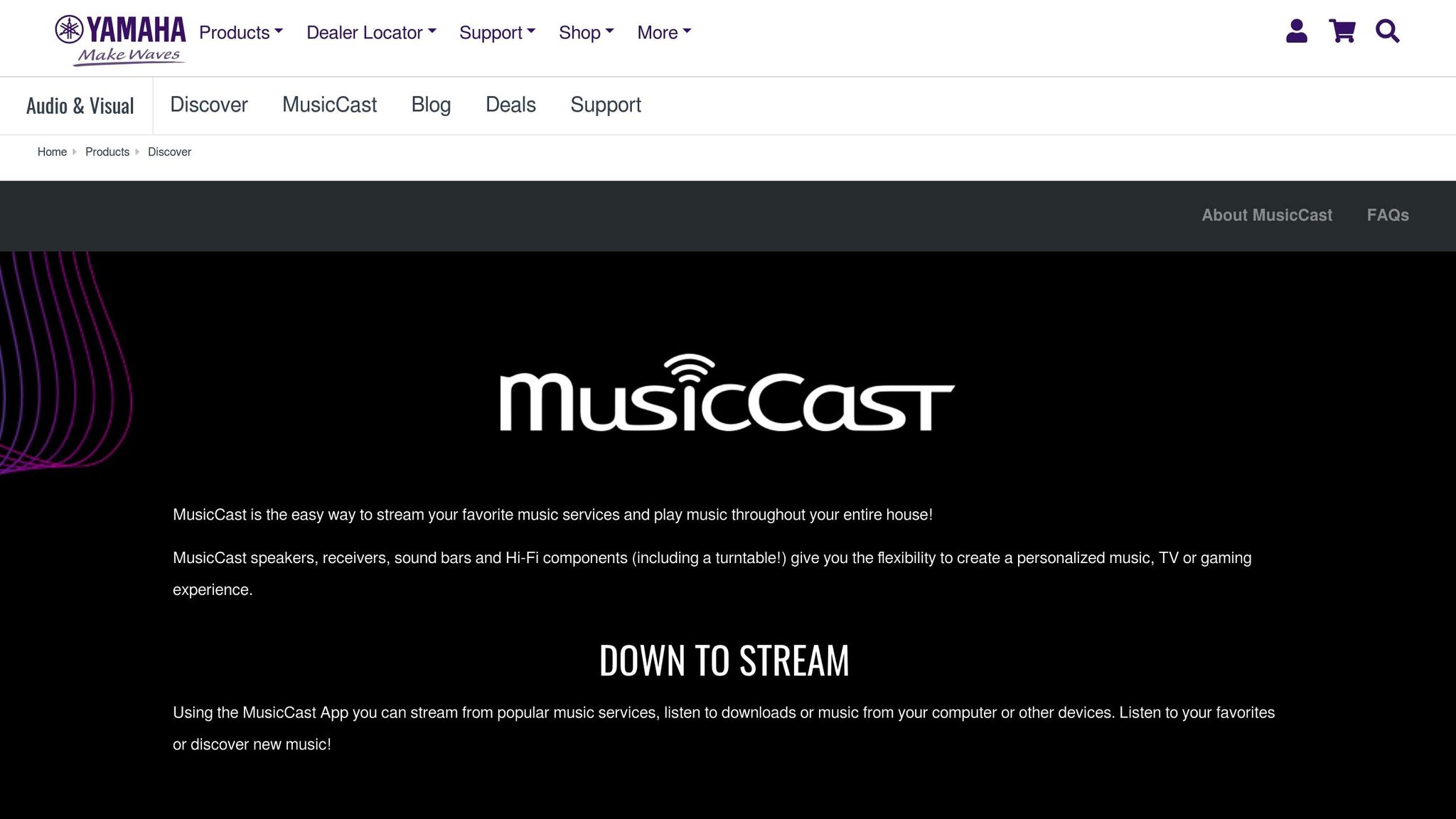Select Products in the breadcrumb trail
This screenshot has height=819, width=1456.
pyautogui.click(x=107, y=151)
